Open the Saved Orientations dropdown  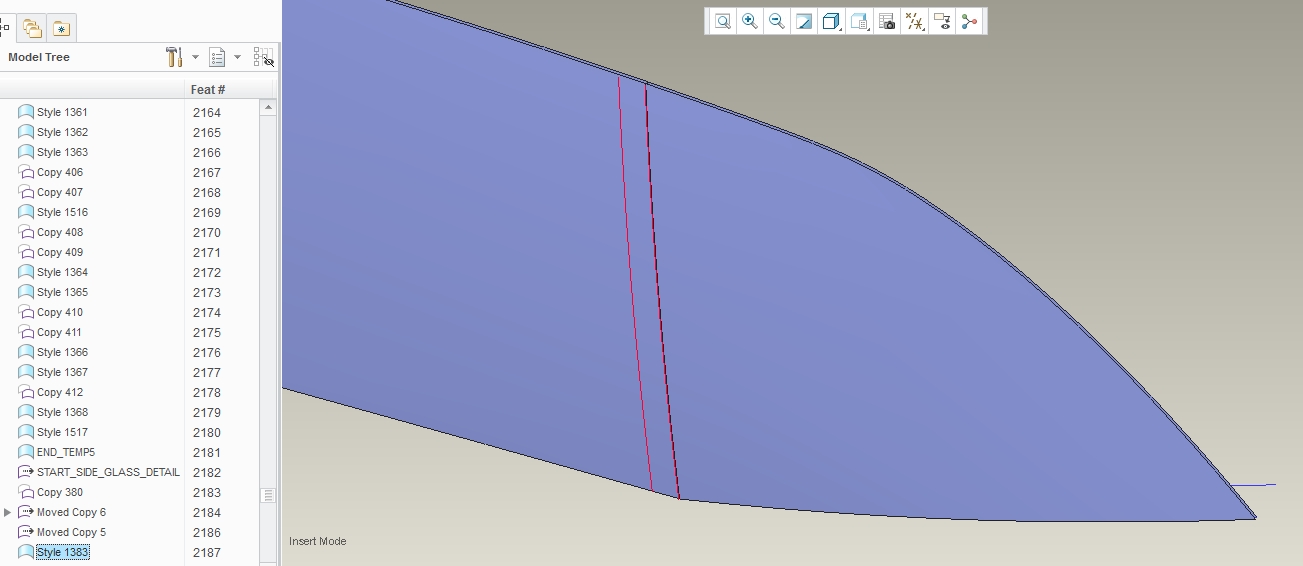pos(859,21)
